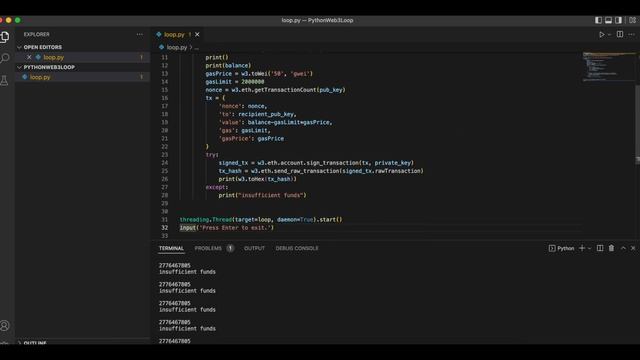Switch to the Output panel tab
The height and width of the screenshot is (360, 640).
[254, 248]
